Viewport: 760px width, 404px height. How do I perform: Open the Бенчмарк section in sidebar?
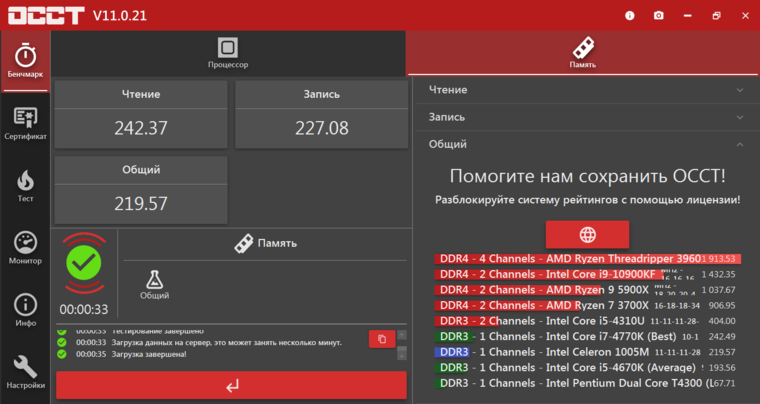(25, 62)
